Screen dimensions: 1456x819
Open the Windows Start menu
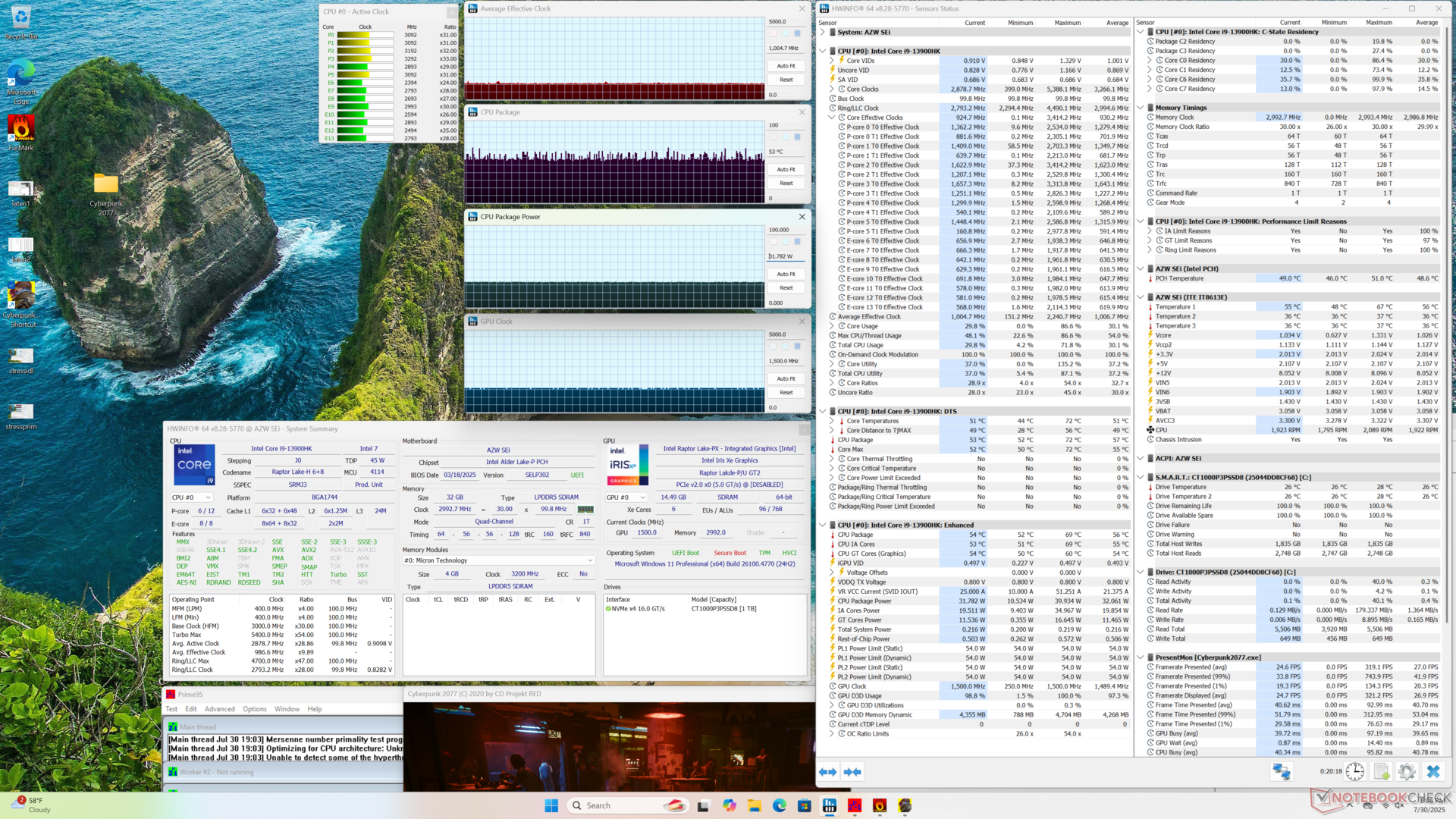[551, 805]
